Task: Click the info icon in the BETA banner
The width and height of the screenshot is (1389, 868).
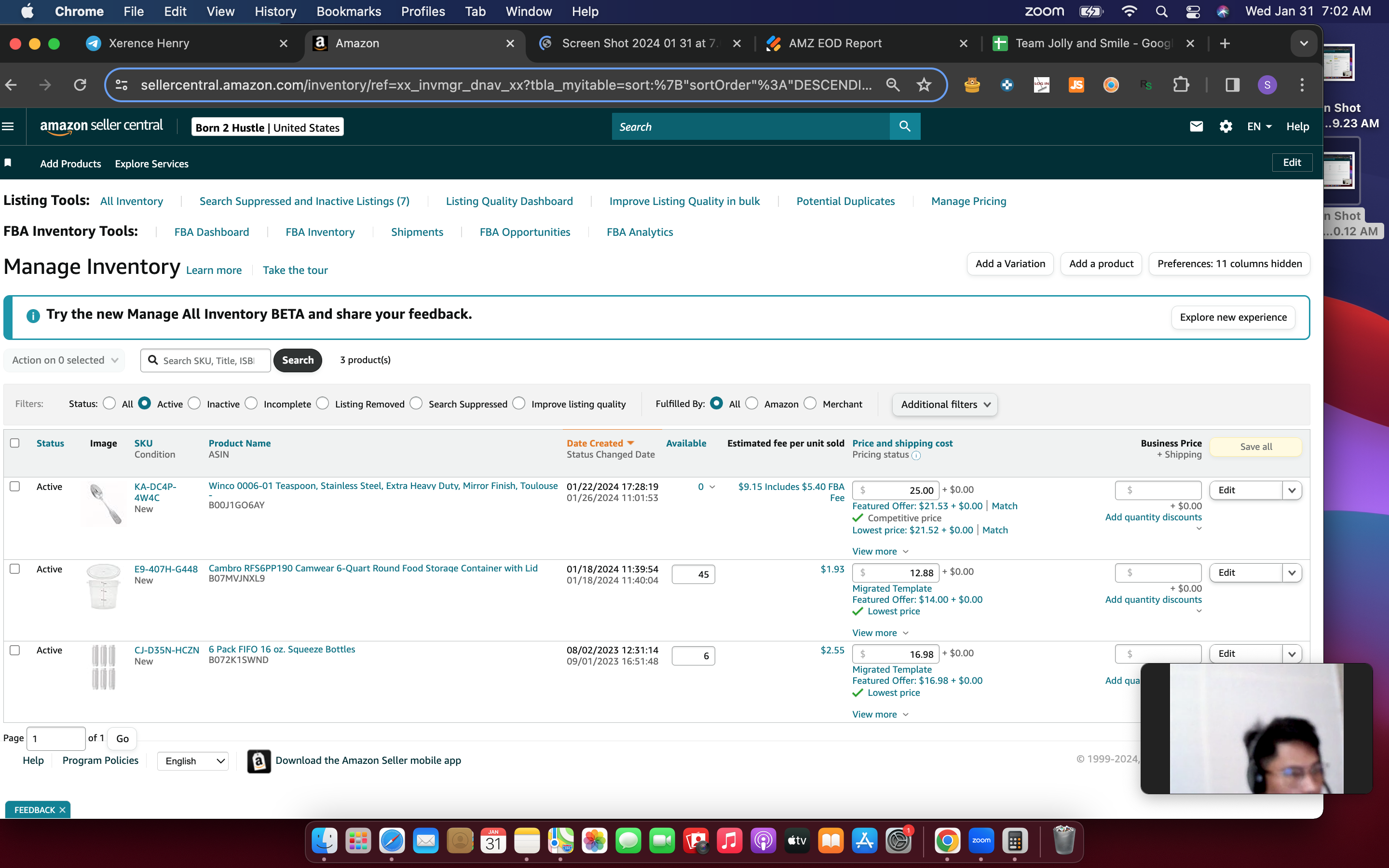Action: pos(33,316)
